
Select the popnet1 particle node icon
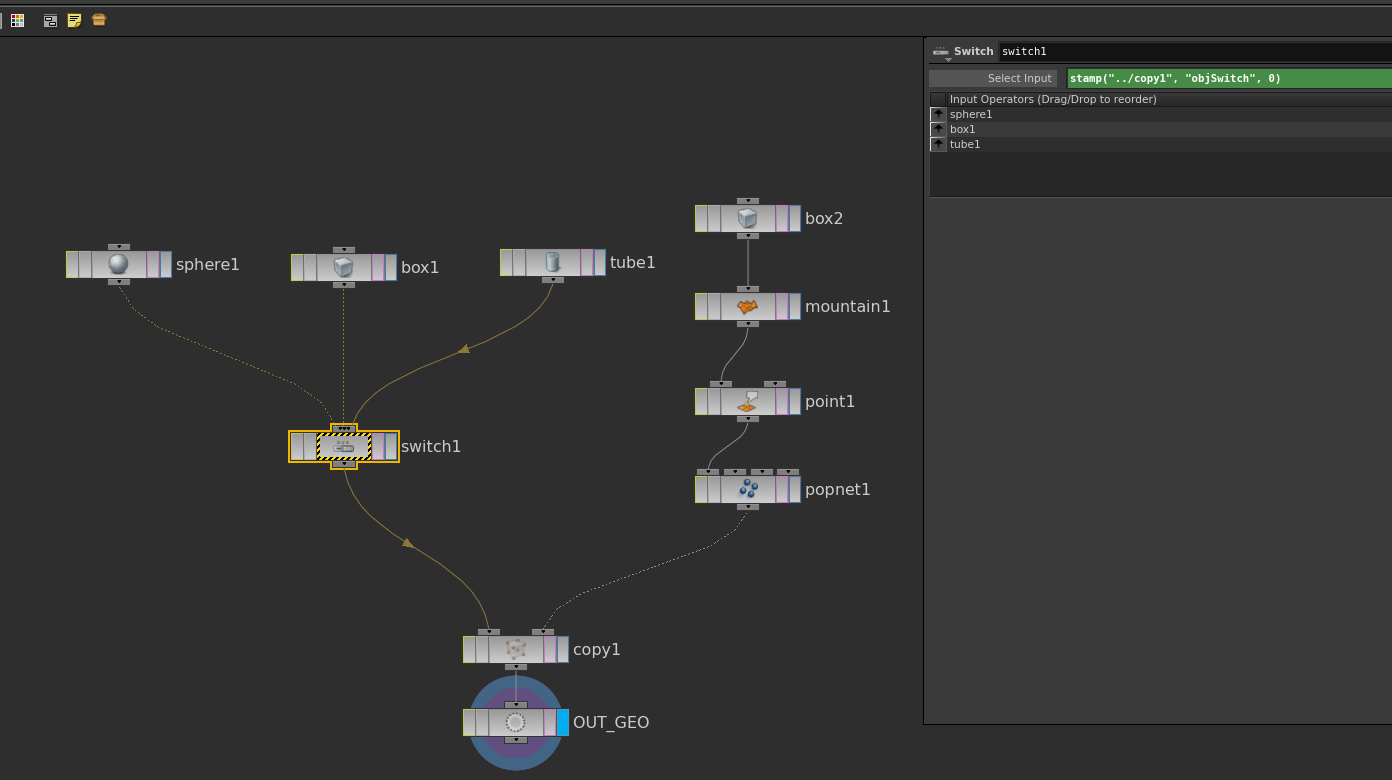747,489
